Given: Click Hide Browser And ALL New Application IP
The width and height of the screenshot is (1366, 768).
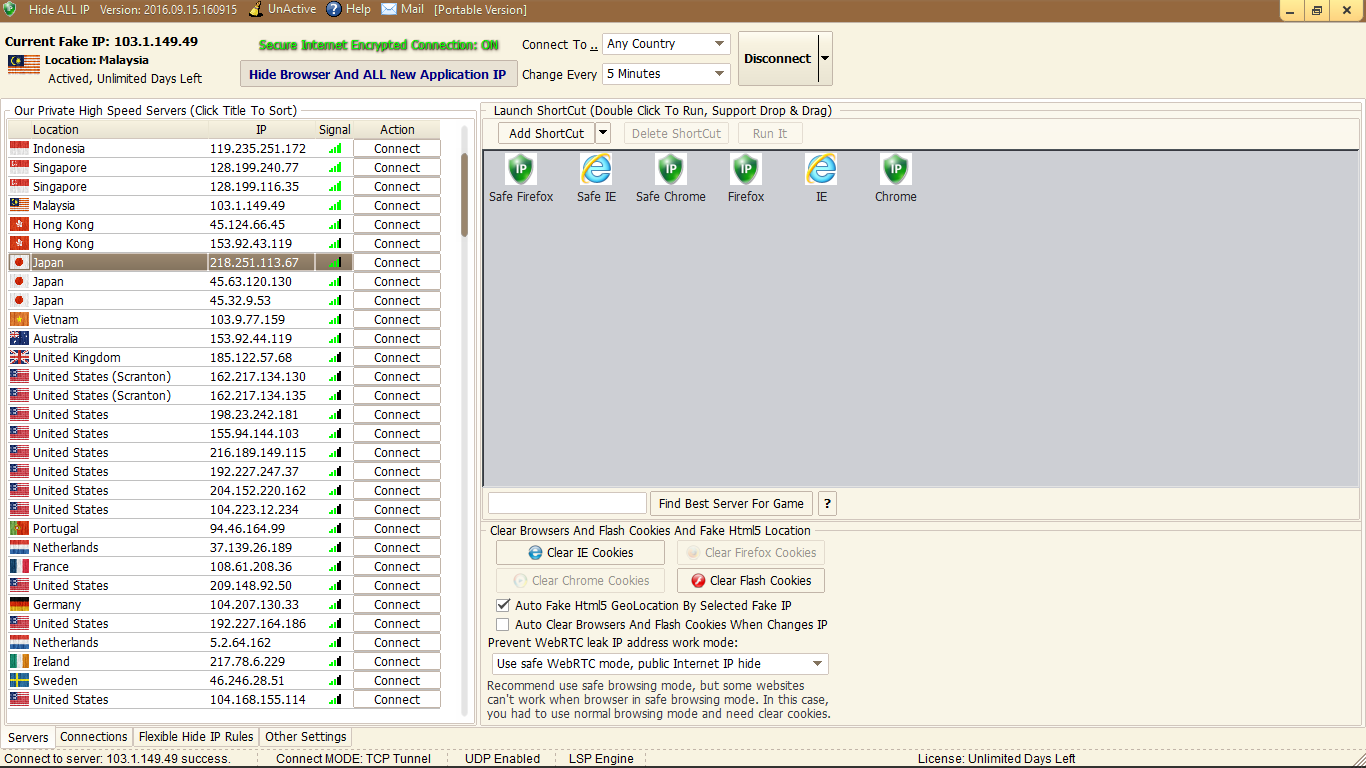Looking at the screenshot, I should (x=378, y=74).
